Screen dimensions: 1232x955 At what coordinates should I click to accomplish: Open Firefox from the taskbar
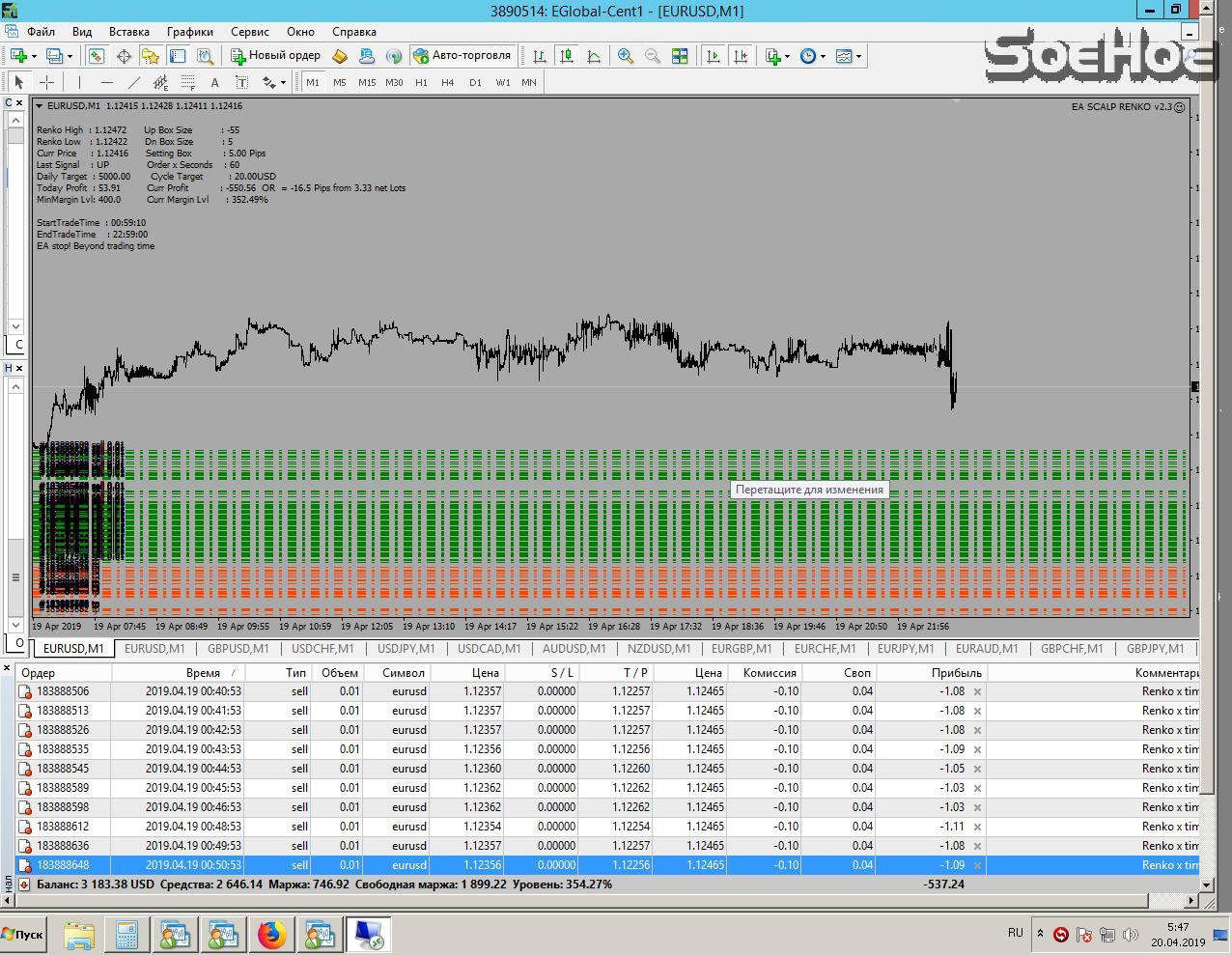point(271,935)
